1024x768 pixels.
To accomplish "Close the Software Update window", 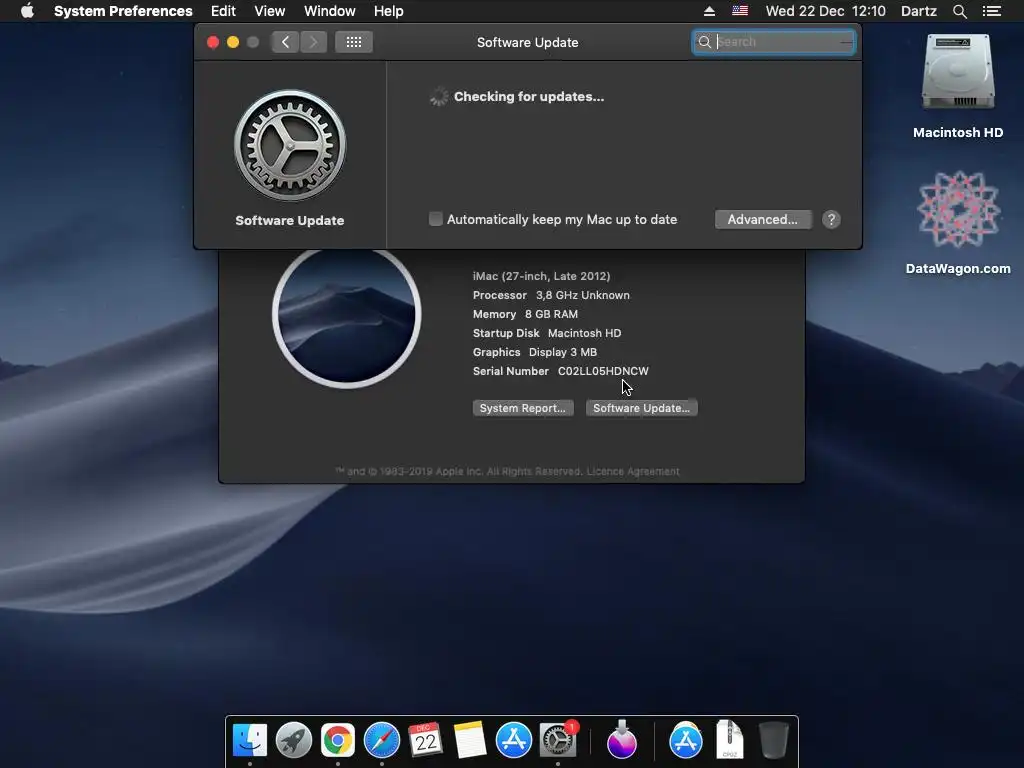I will [213, 42].
